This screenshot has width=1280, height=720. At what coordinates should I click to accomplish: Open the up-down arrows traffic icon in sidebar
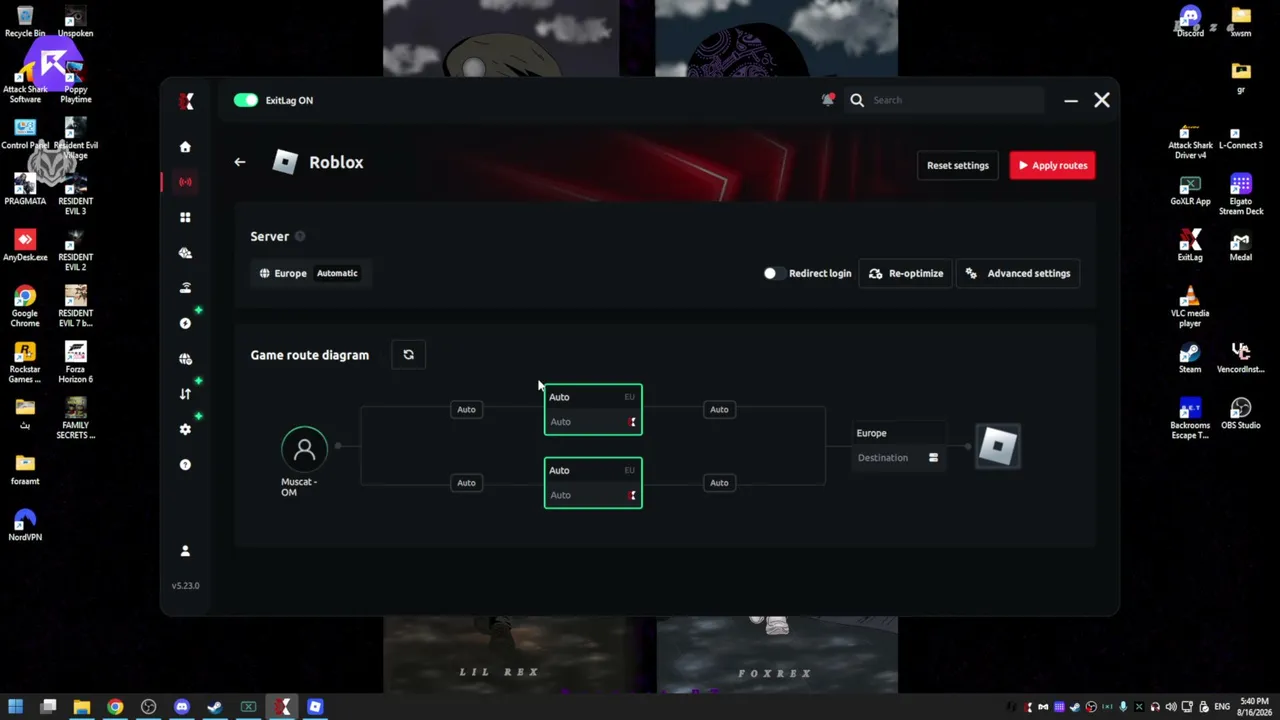185,394
